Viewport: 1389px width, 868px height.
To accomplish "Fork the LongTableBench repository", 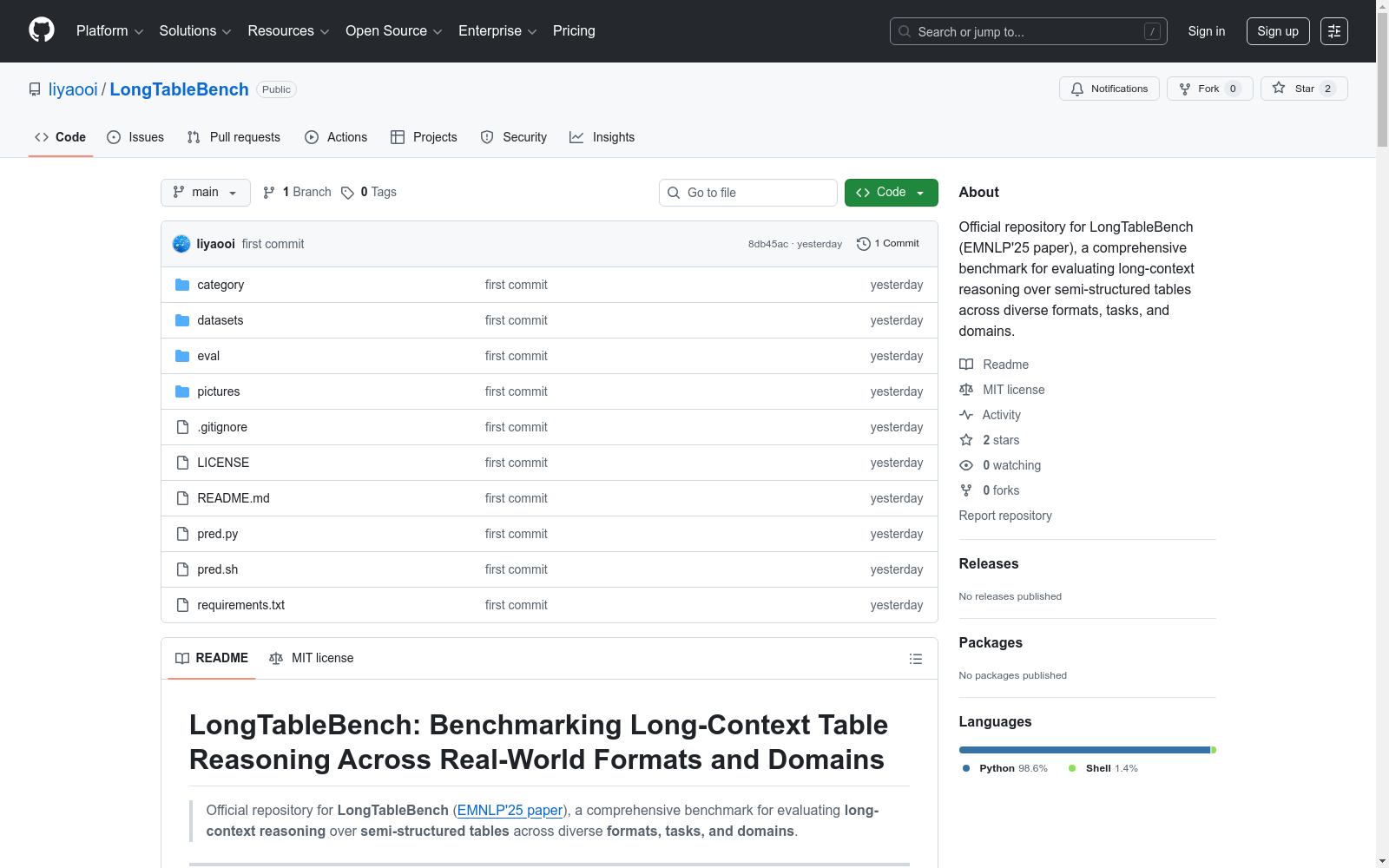I will (1210, 89).
